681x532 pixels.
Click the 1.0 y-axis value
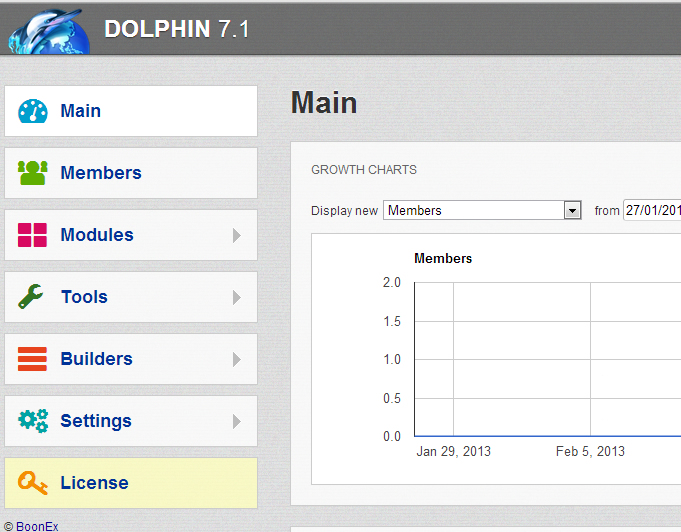pyautogui.click(x=392, y=360)
